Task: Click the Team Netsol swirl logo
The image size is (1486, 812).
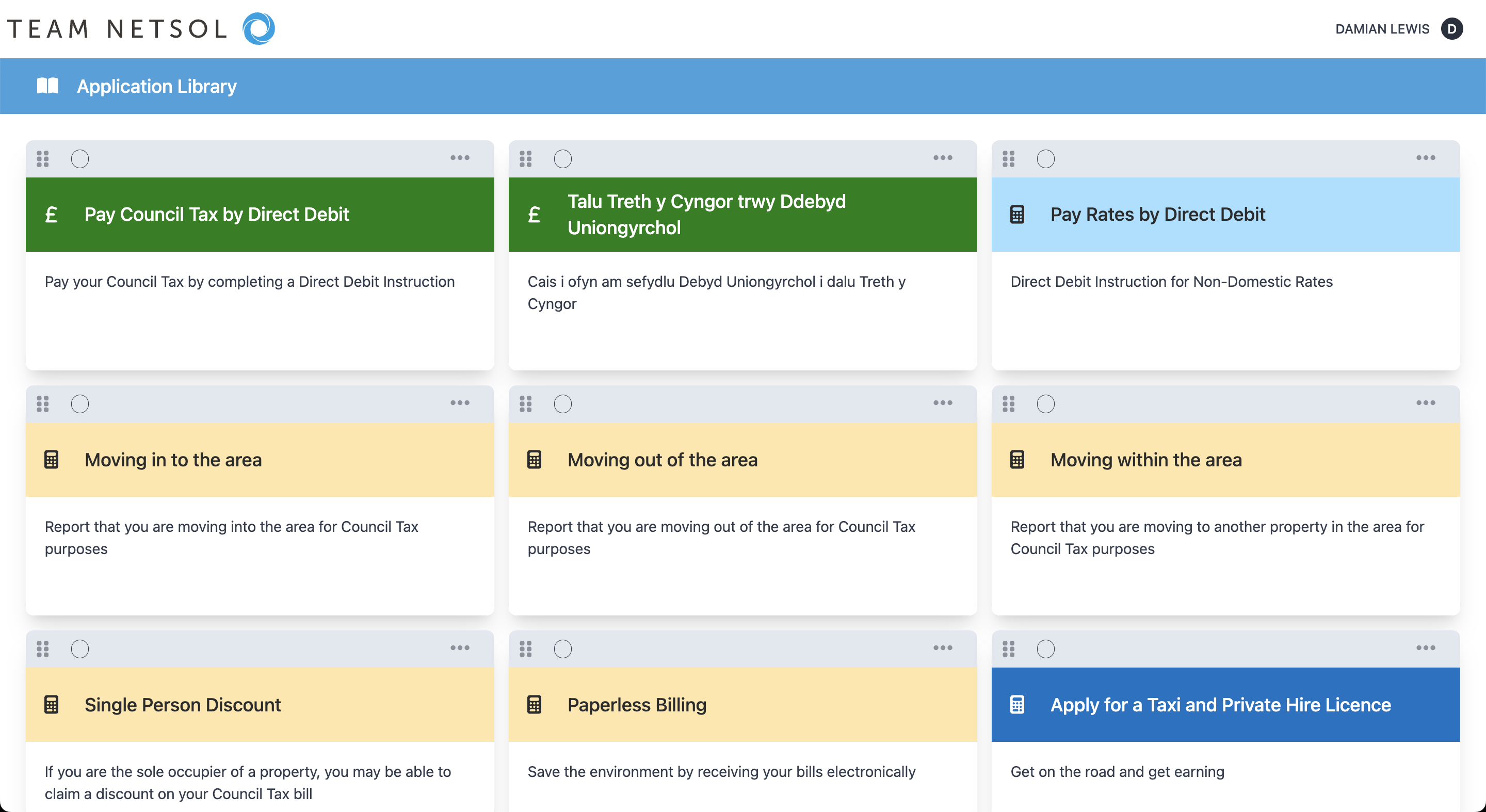Action: tap(259, 28)
